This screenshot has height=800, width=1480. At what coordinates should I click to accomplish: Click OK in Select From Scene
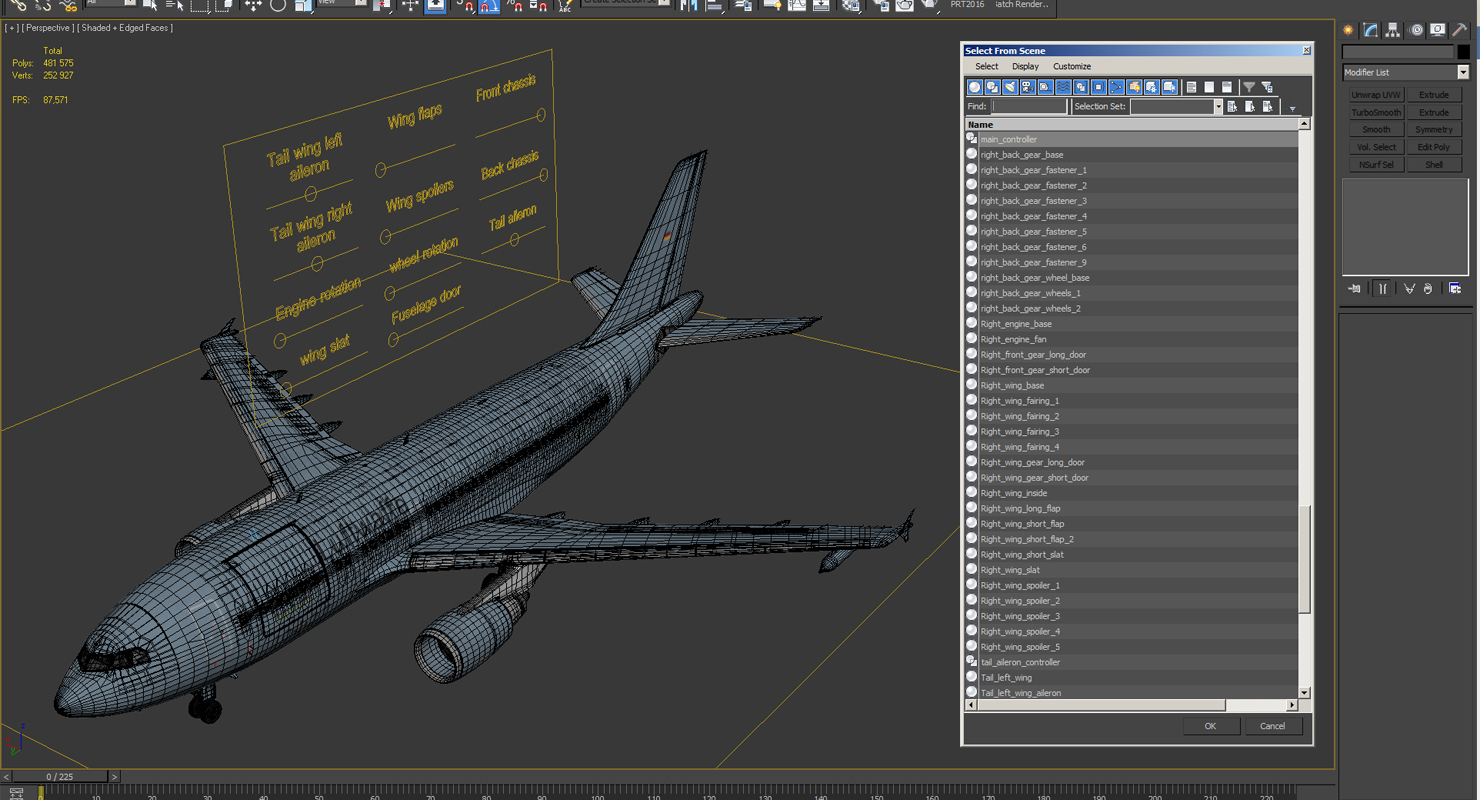click(1210, 726)
